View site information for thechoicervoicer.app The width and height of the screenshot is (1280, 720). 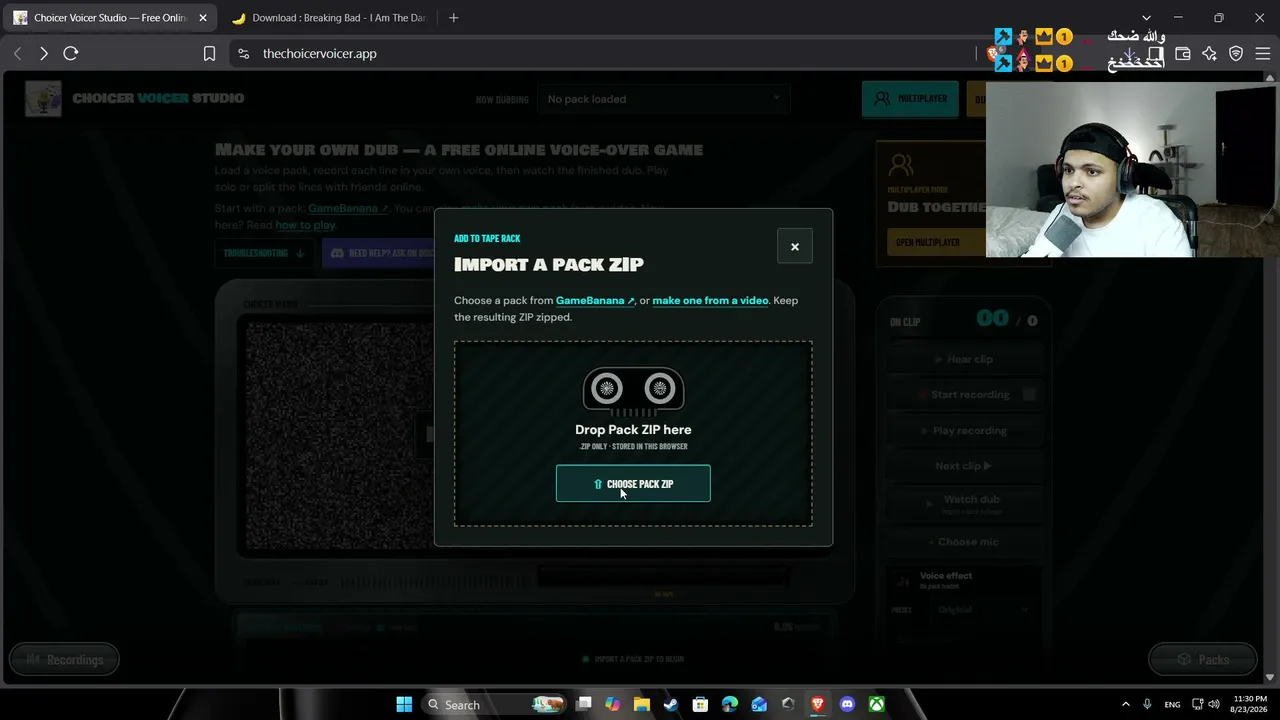click(243, 54)
